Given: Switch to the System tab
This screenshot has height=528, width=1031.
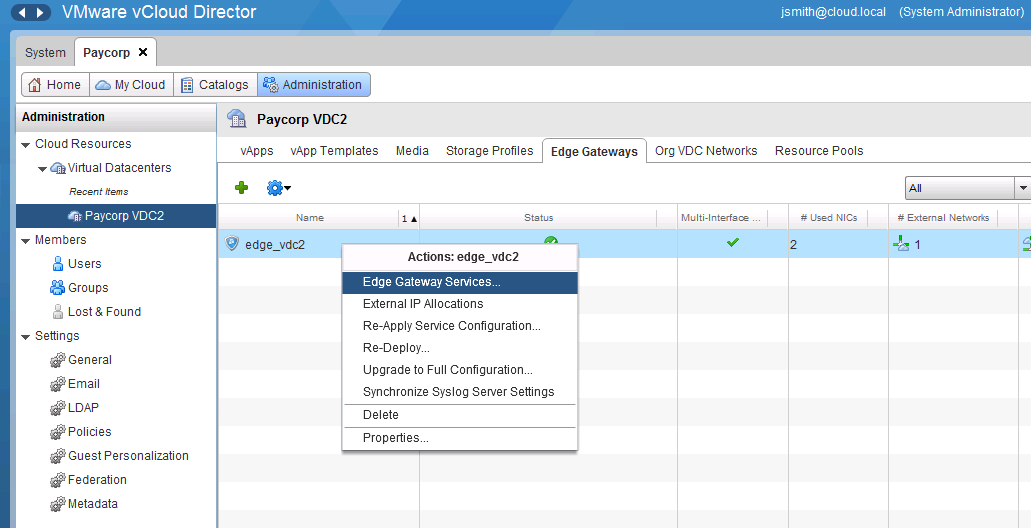Looking at the screenshot, I should tap(45, 53).
